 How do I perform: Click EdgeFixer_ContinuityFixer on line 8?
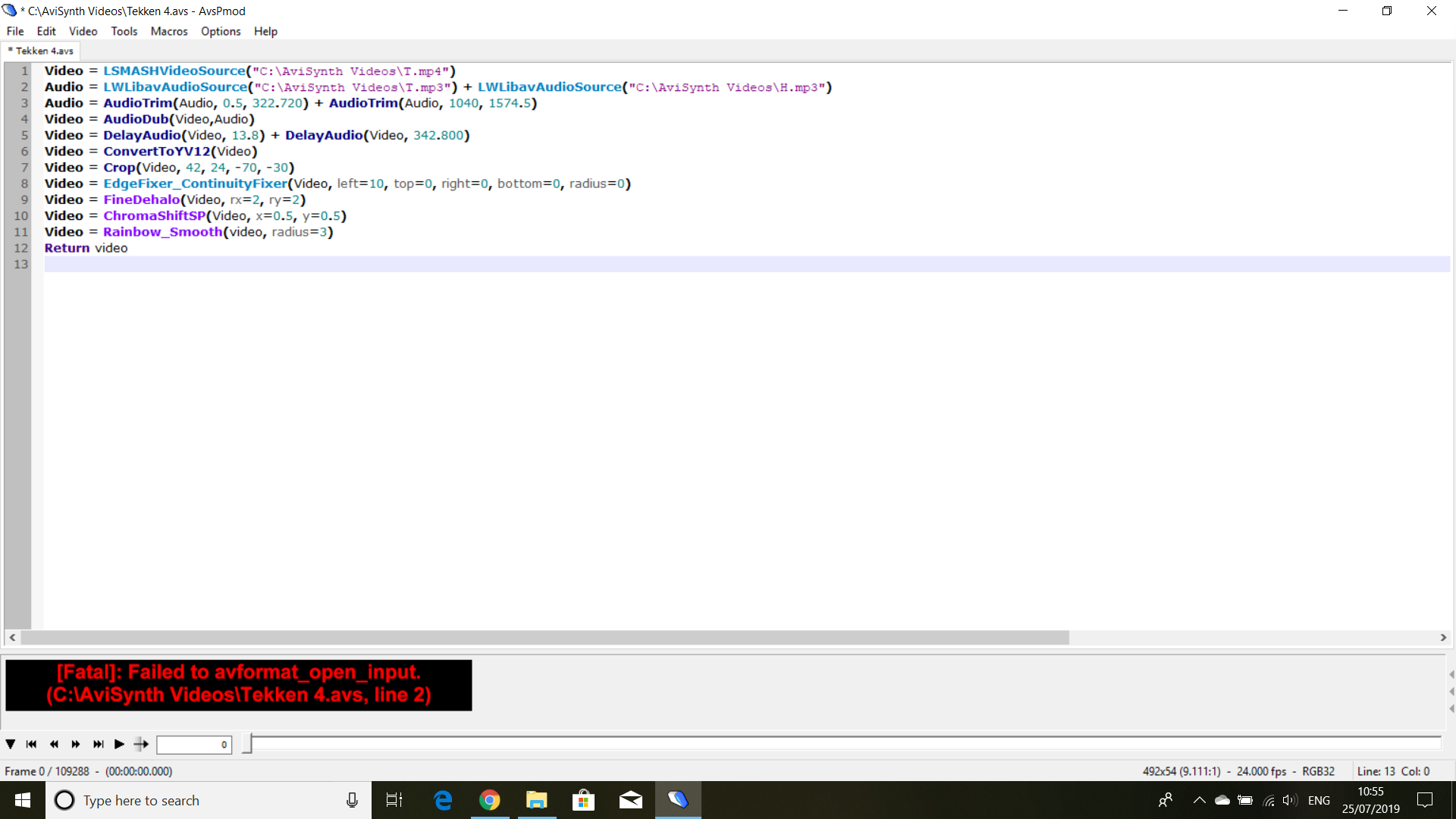195,184
